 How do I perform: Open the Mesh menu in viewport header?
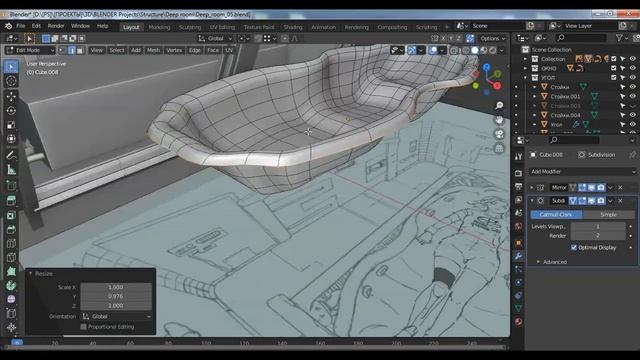tap(153, 50)
